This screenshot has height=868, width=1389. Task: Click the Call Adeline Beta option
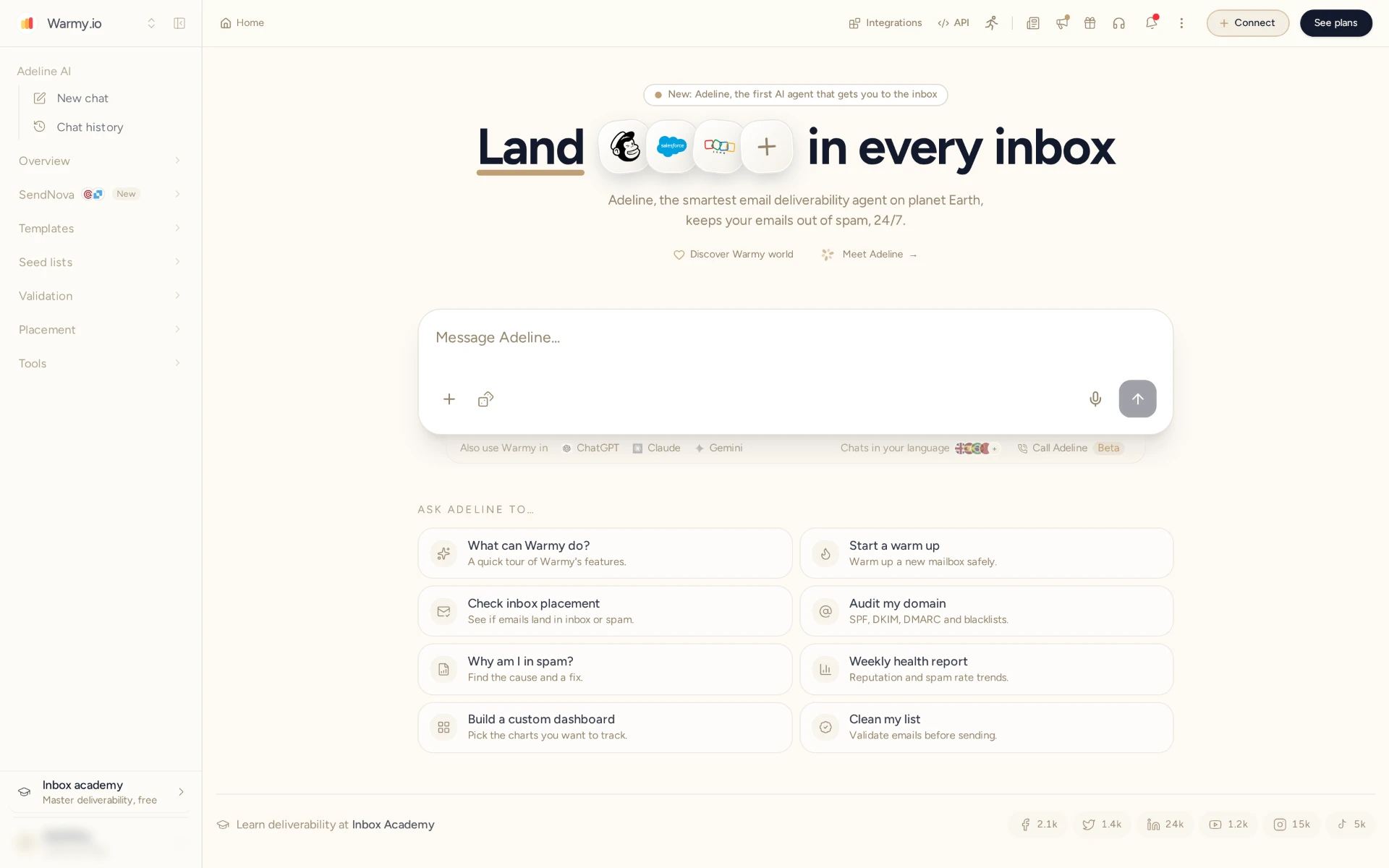1070,448
